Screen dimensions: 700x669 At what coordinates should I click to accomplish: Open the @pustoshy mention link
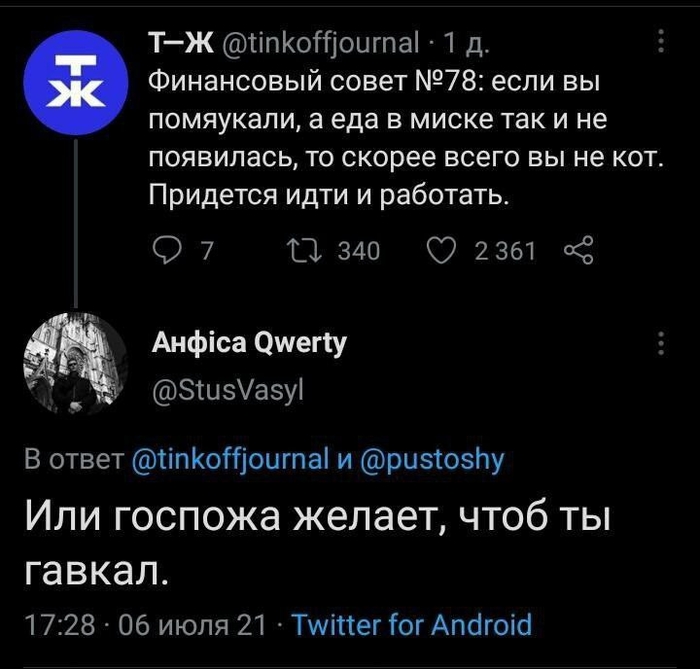click(x=431, y=459)
